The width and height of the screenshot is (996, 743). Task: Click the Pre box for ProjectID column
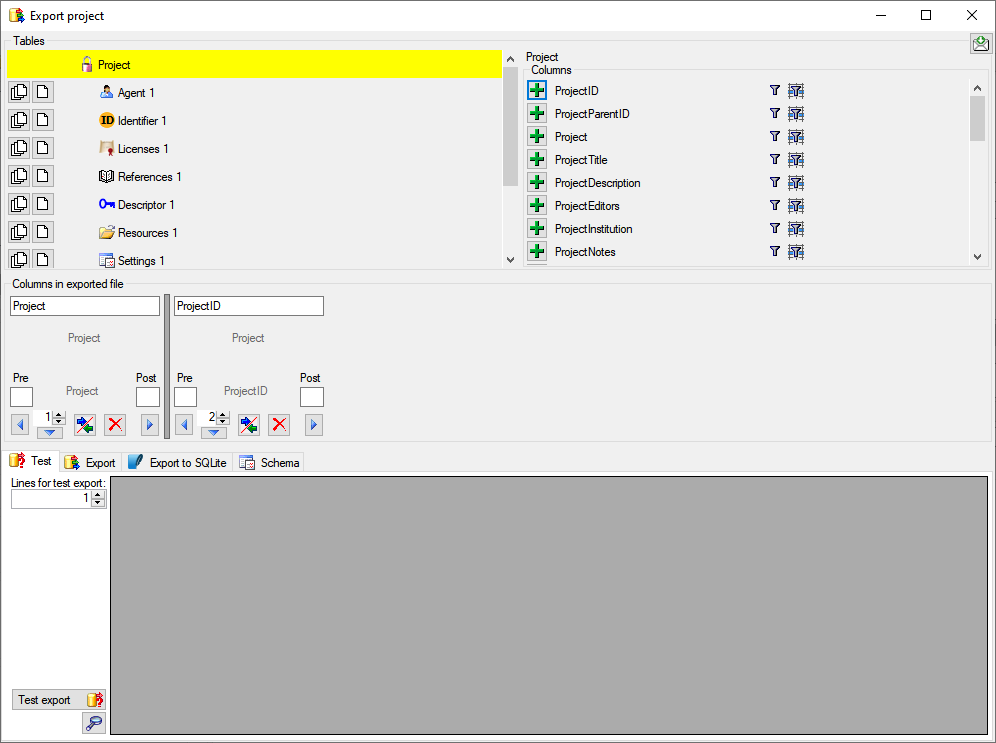185,397
